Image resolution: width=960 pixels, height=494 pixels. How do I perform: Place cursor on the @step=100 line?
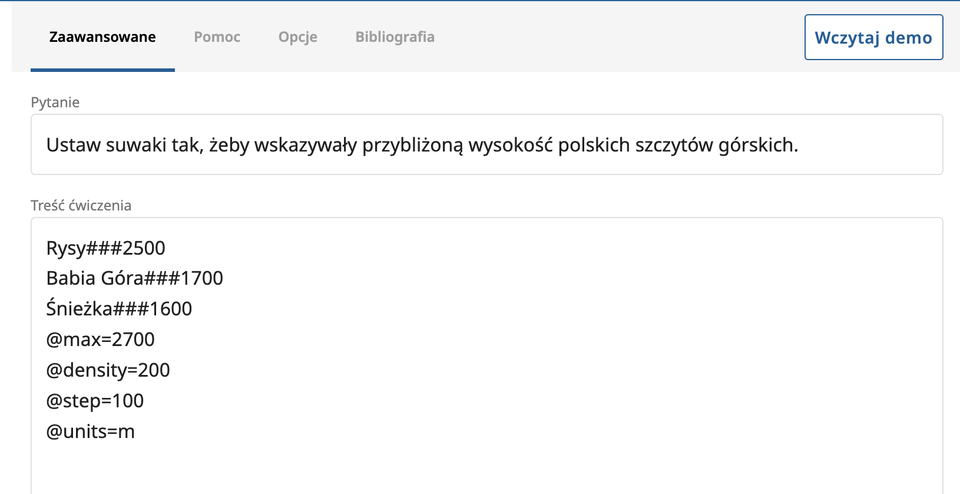(95, 401)
